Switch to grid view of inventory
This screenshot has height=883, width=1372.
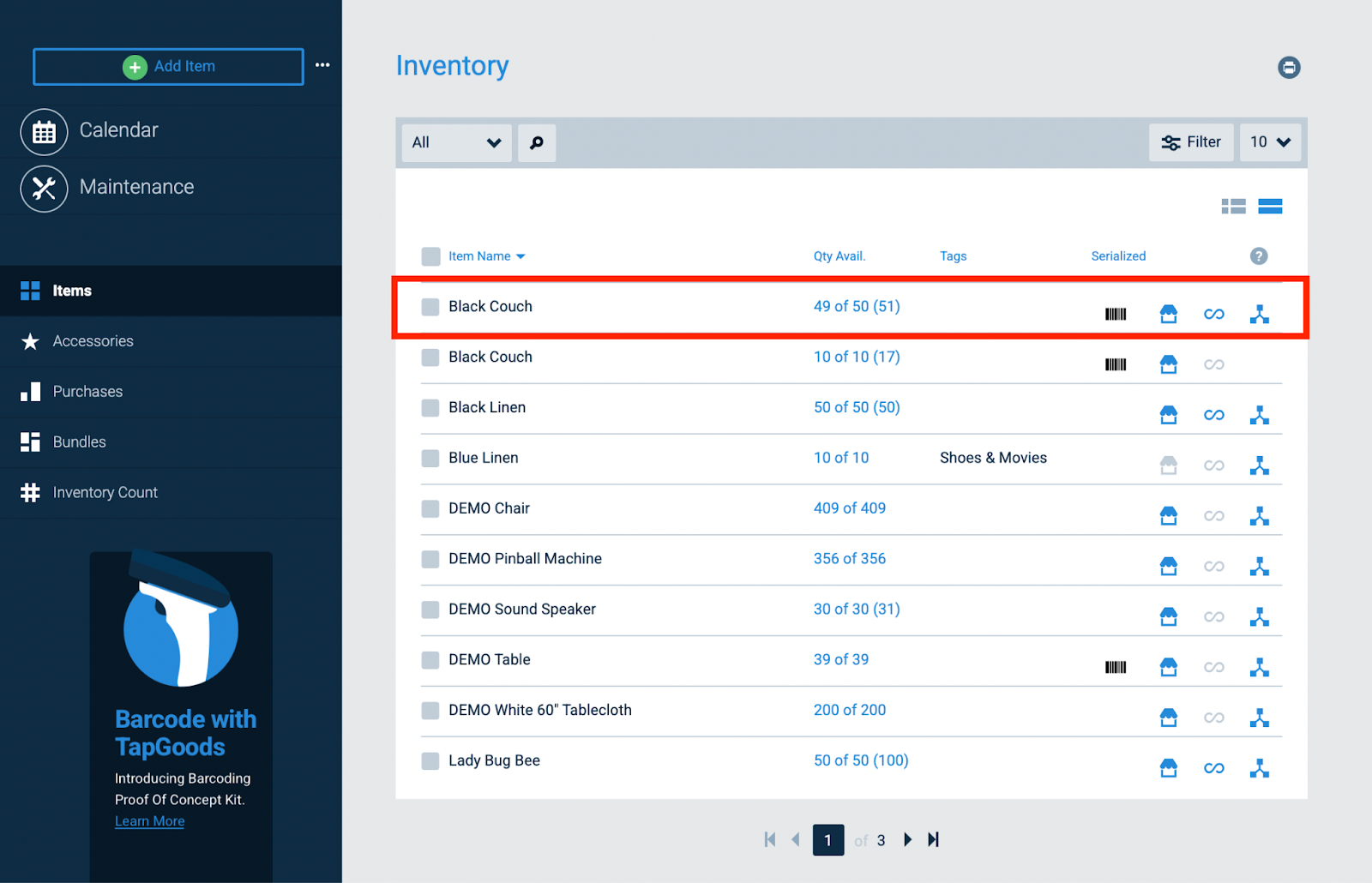pos(1233,206)
